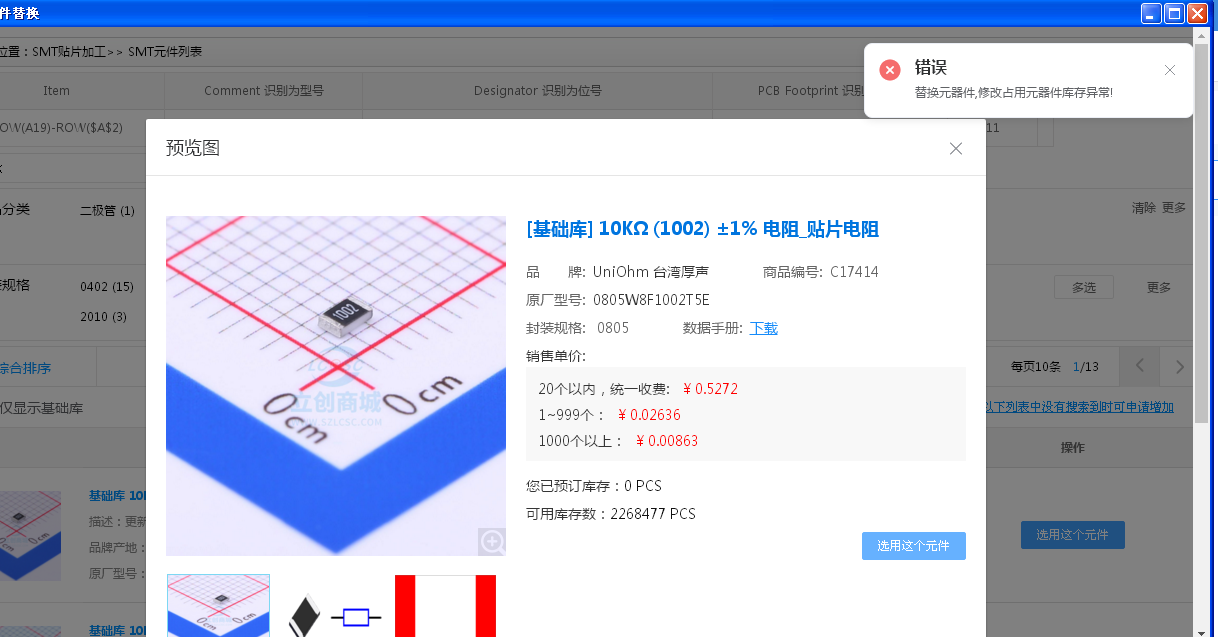Maximize the 元件替换 window

click(1175, 13)
